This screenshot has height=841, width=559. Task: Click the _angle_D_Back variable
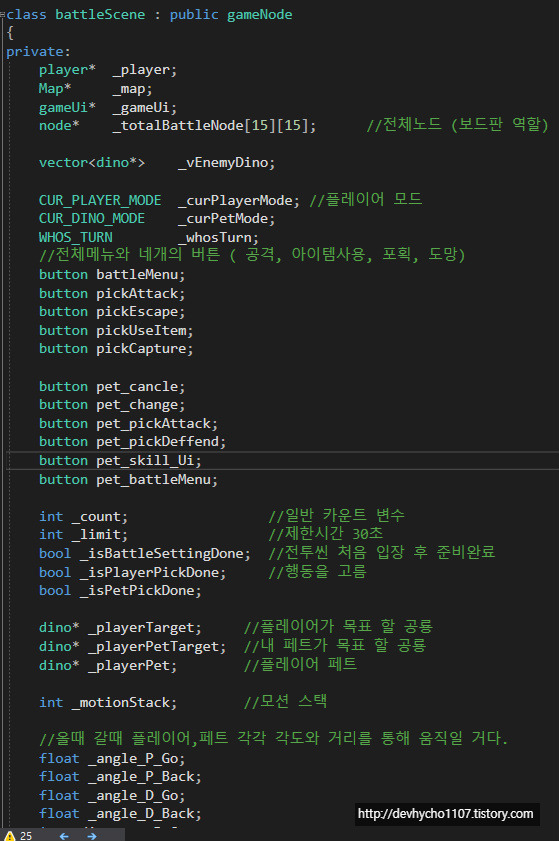coord(145,814)
